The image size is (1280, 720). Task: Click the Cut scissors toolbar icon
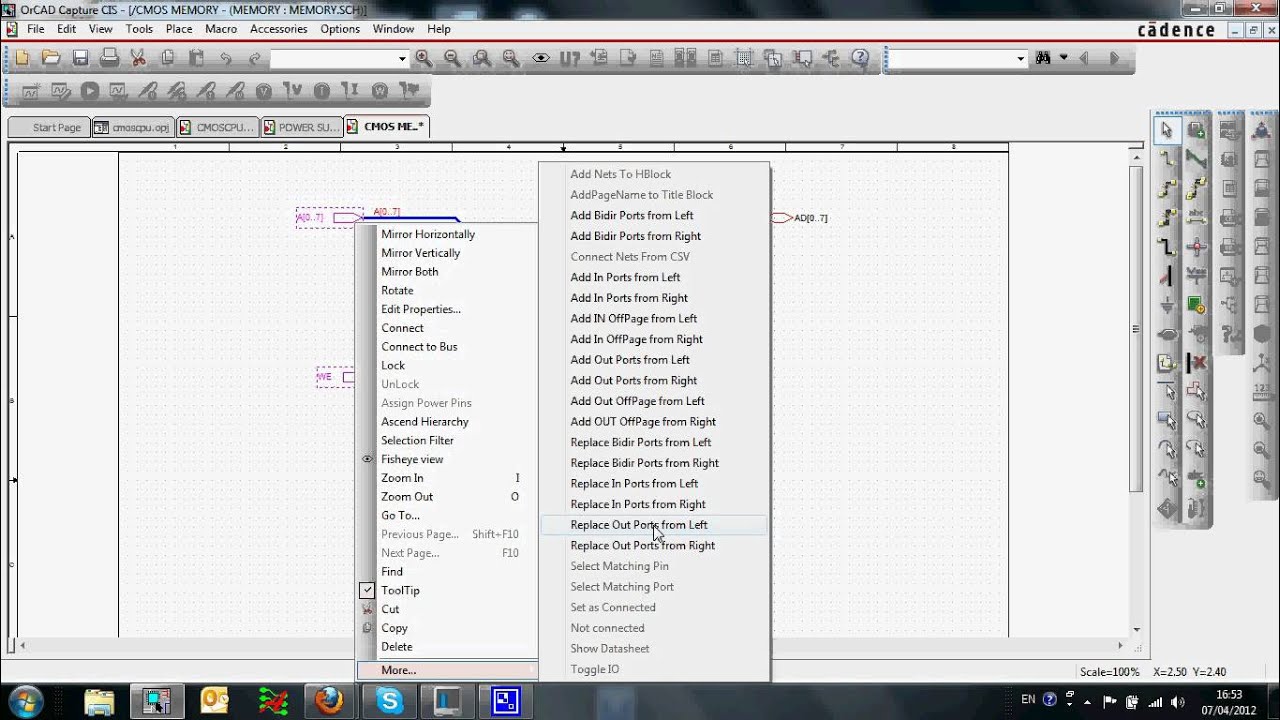pos(138,58)
